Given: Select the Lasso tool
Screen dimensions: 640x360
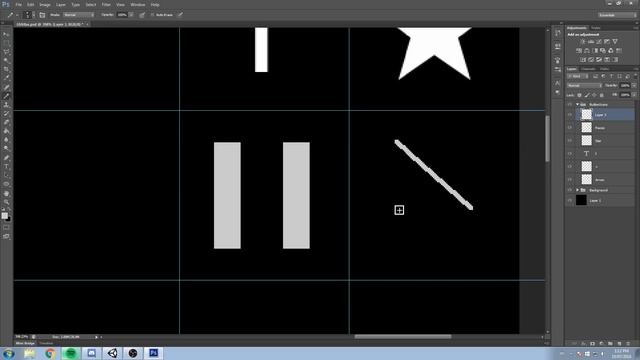Looking at the screenshot, I should point(6,52).
